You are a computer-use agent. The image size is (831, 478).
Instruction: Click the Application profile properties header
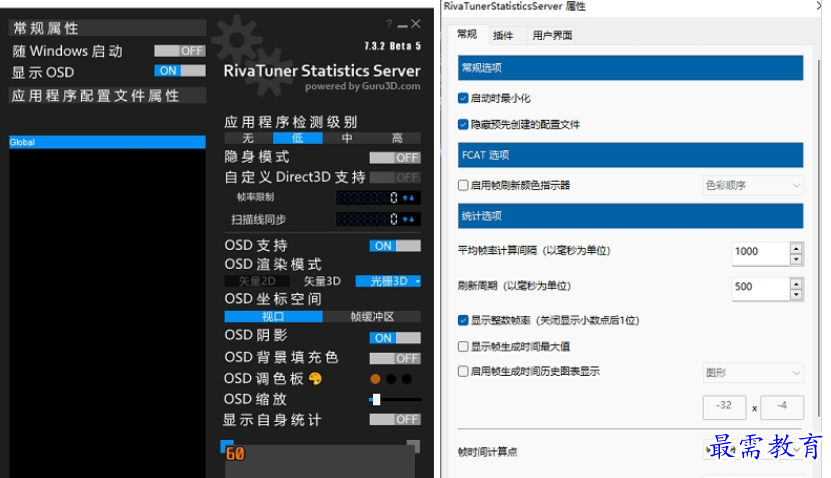tap(107, 95)
